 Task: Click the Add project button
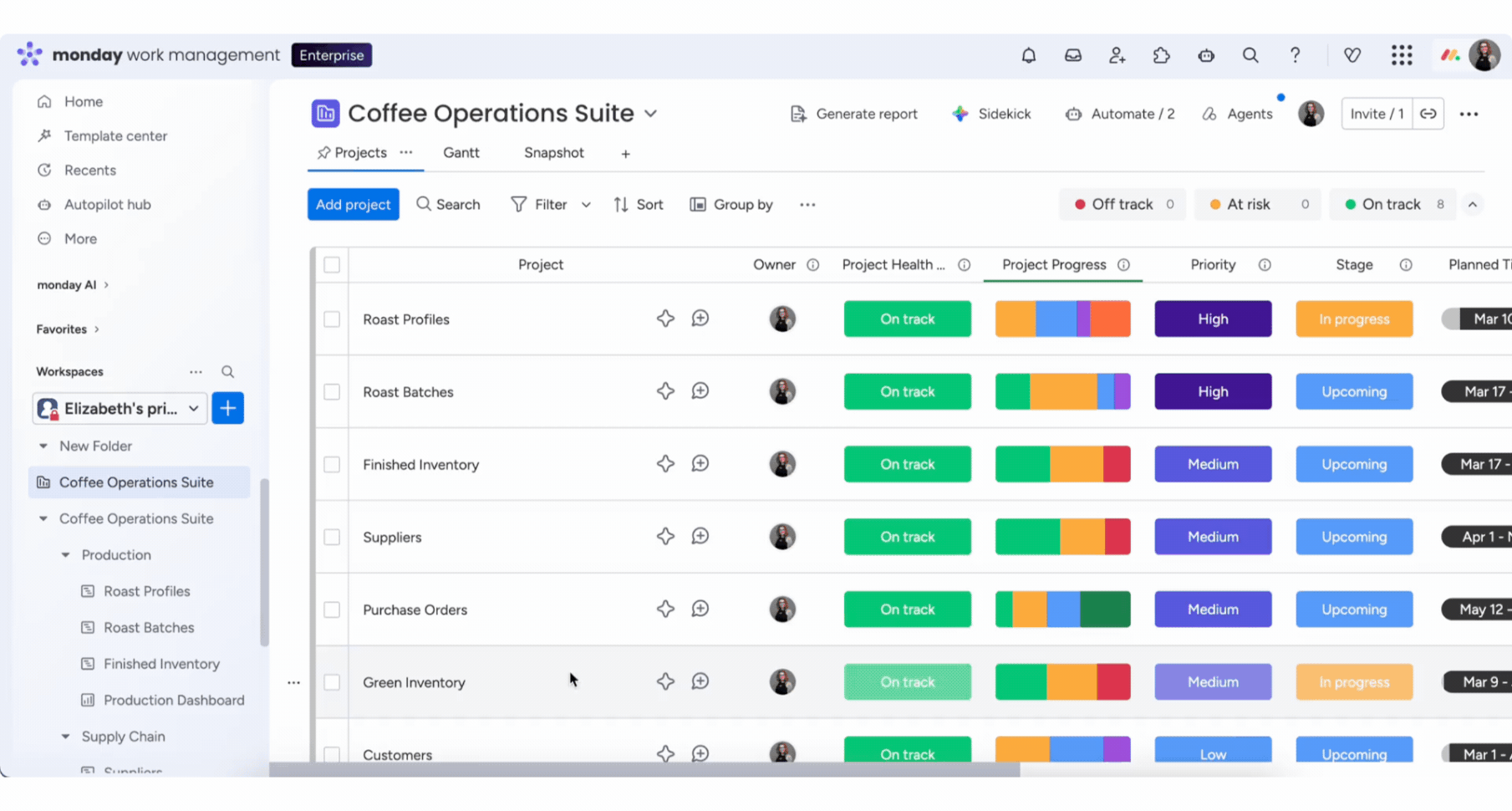[x=353, y=205]
